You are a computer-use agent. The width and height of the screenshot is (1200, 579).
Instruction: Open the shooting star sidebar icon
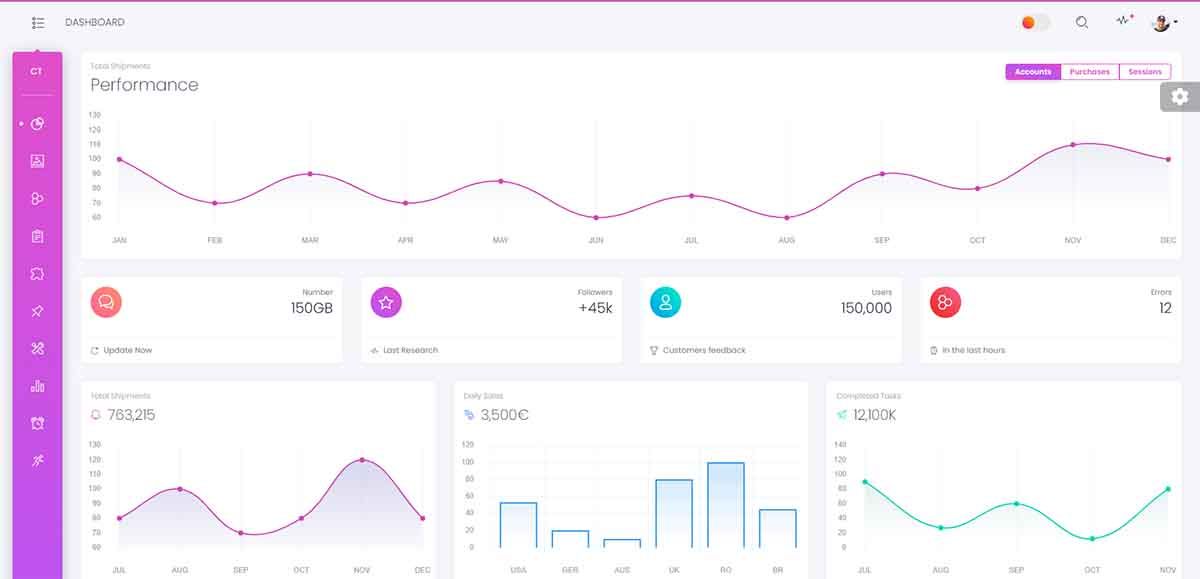[x=37, y=461]
